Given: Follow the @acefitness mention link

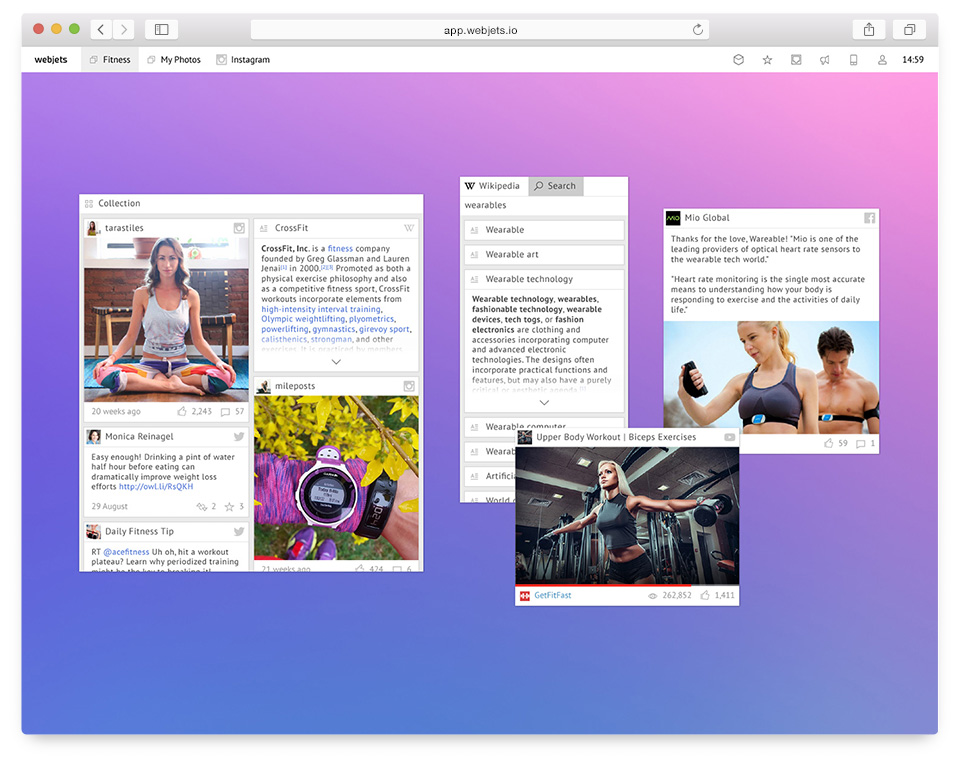Looking at the screenshot, I should [x=126, y=551].
